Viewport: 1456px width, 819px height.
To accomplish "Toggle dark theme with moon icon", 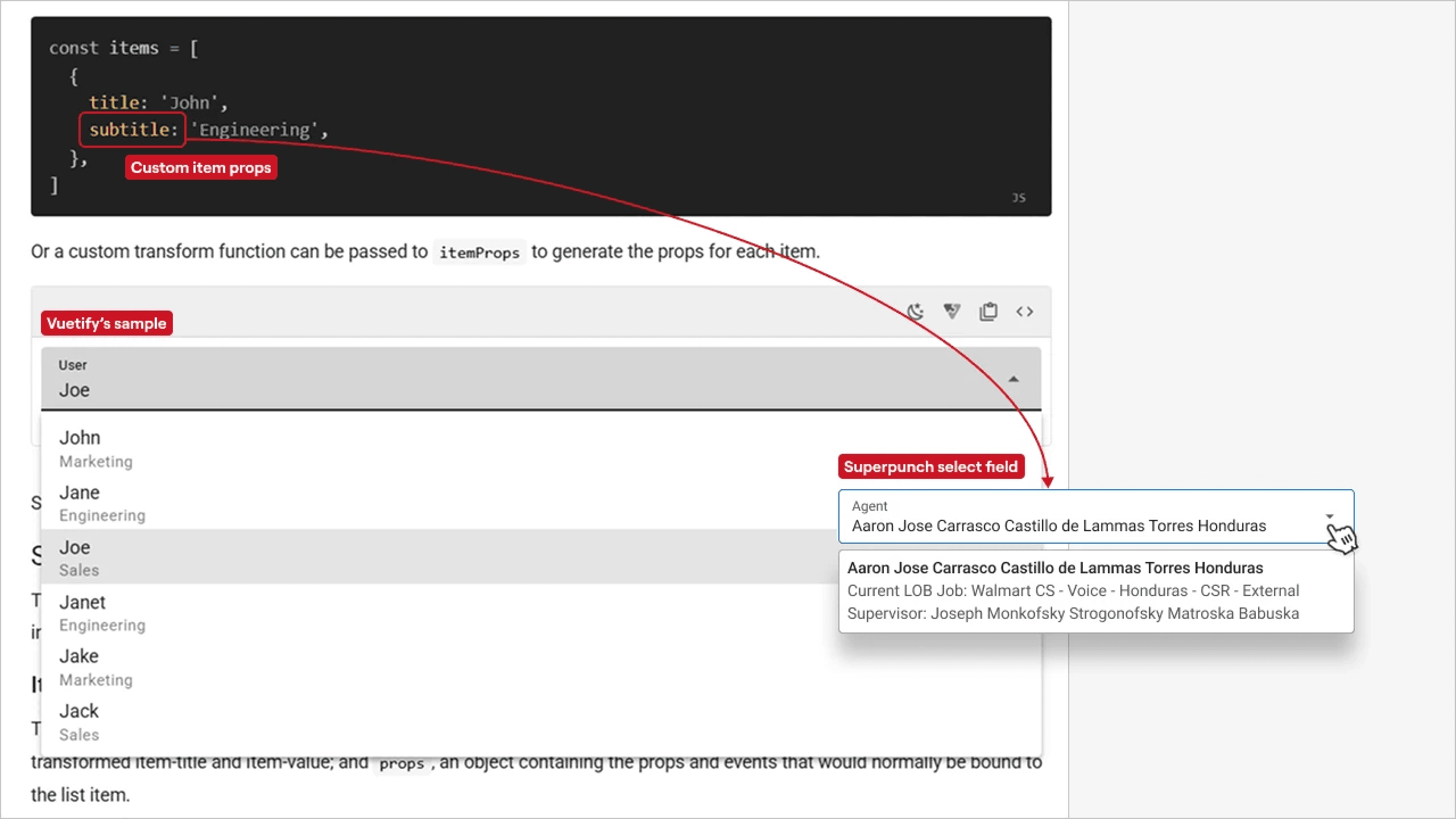I will pyautogui.click(x=915, y=312).
